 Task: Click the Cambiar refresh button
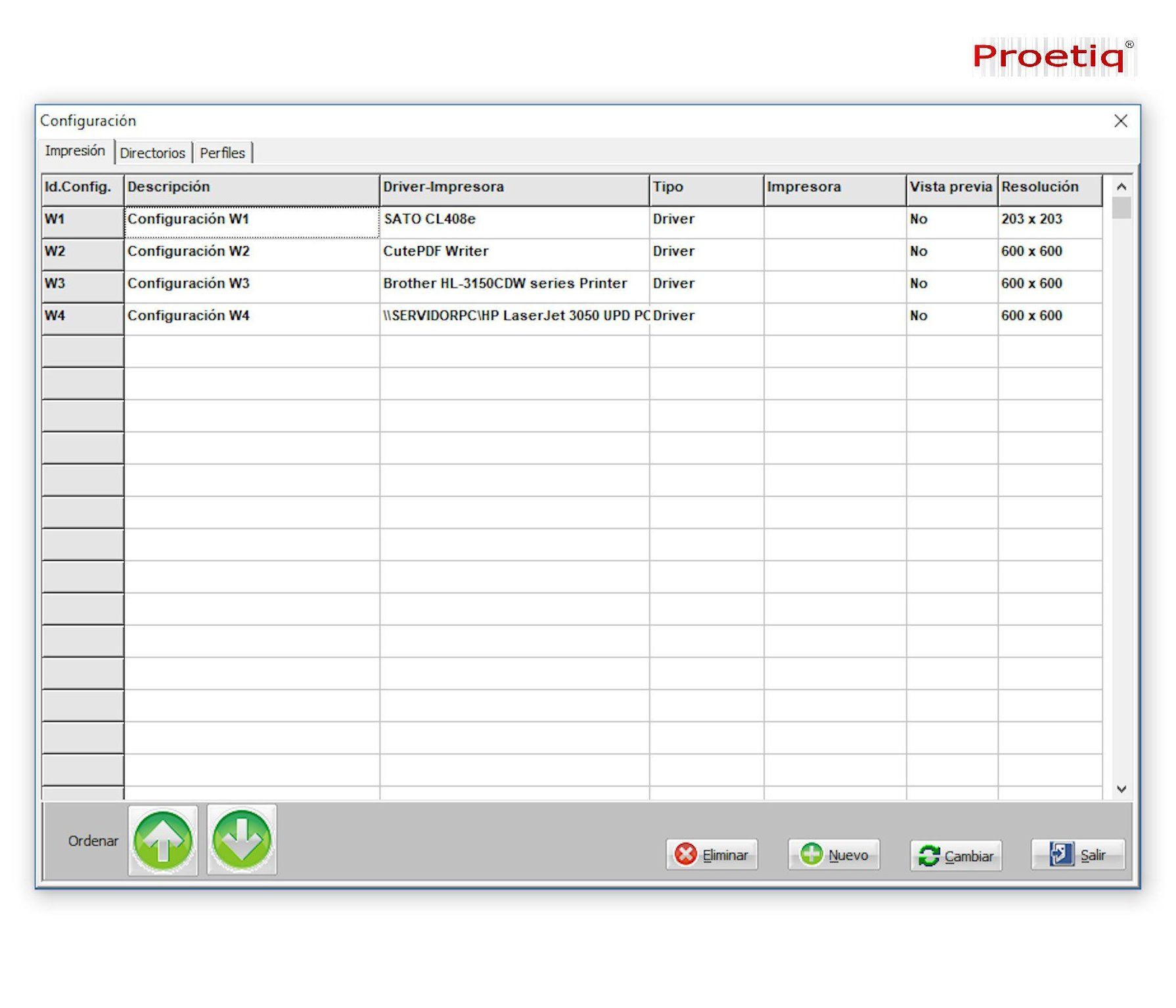(956, 856)
